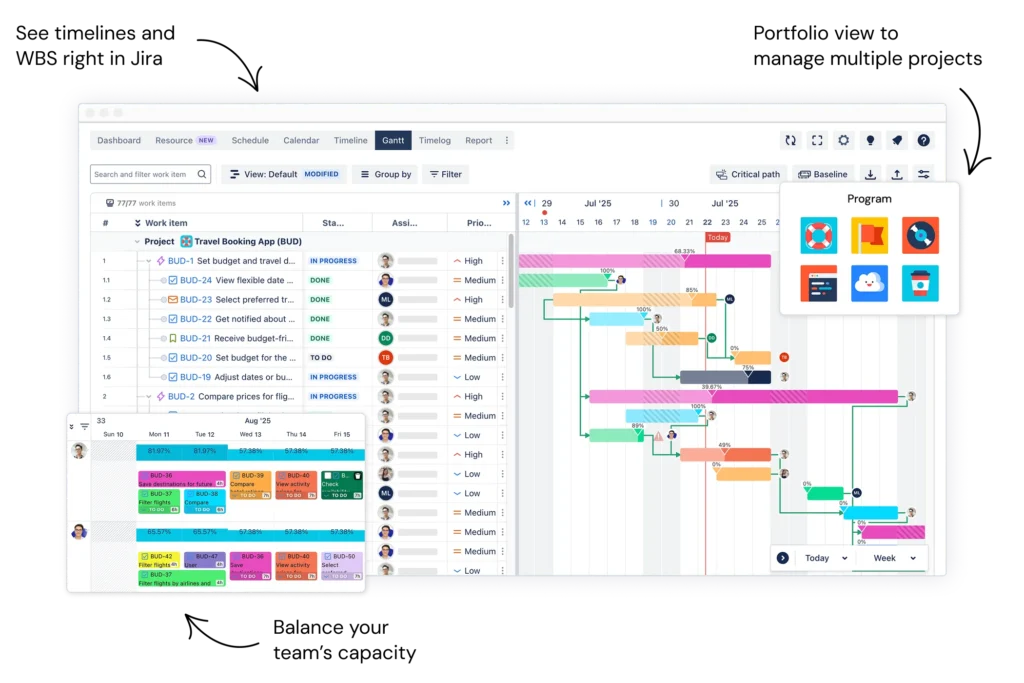Open the help question mark icon
This screenshot has width=1024, height=683.
click(923, 140)
